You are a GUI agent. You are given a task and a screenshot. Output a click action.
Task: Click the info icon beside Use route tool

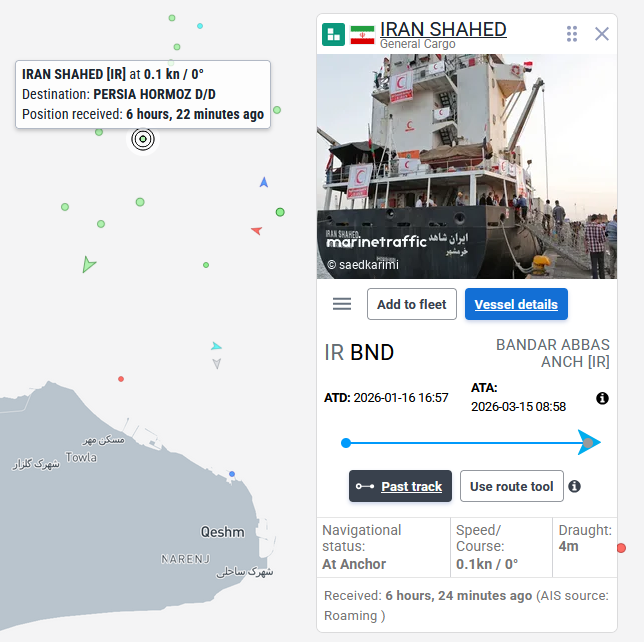[x=574, y=486]
